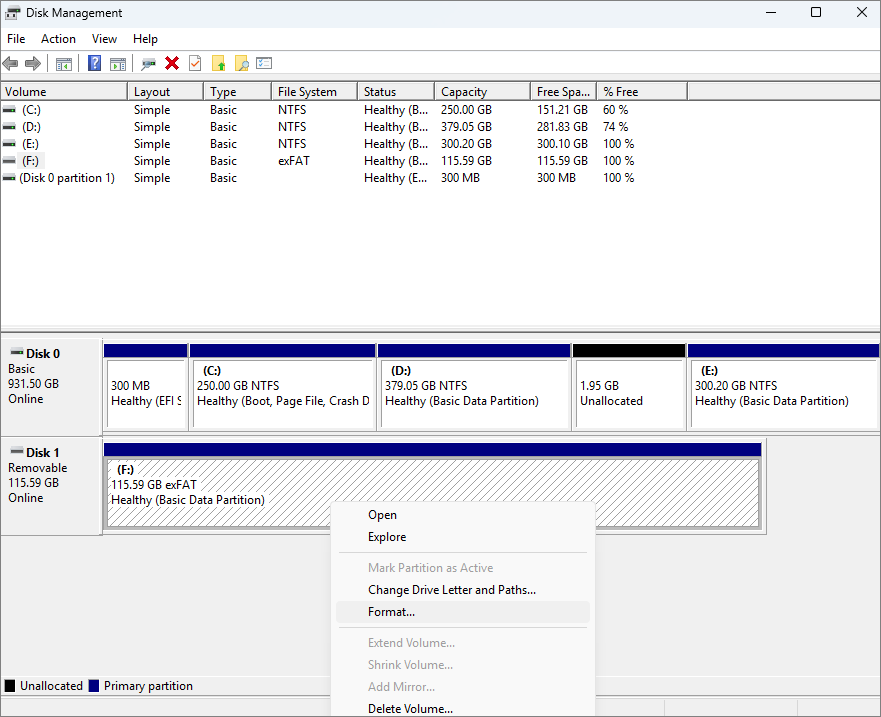Click the blue Help question mark icon
The image size is (881, 717).
[x=94, y=64]
